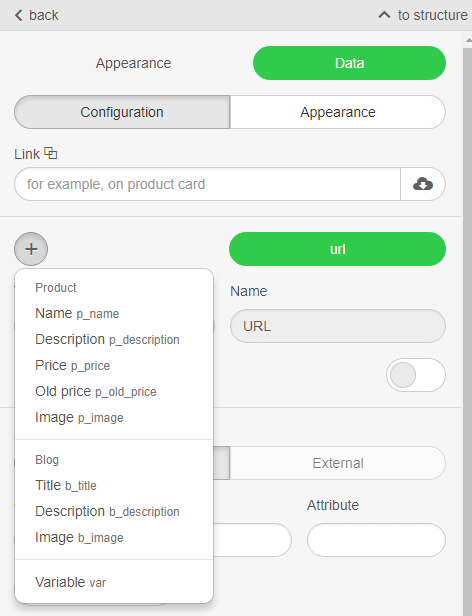Click the cloud download icon
472x616 pixels.
tap(423, 184)
